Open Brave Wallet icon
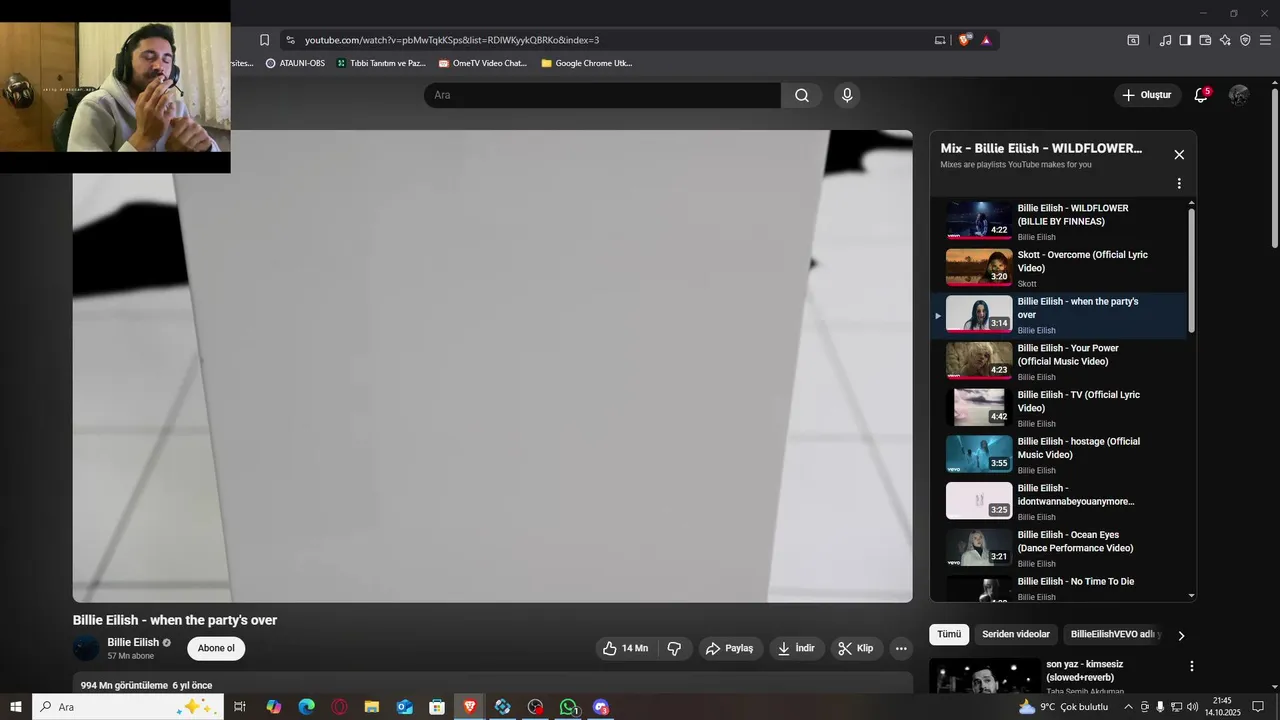This screenshot has height=720, width=1280. tap(1205, 40)
